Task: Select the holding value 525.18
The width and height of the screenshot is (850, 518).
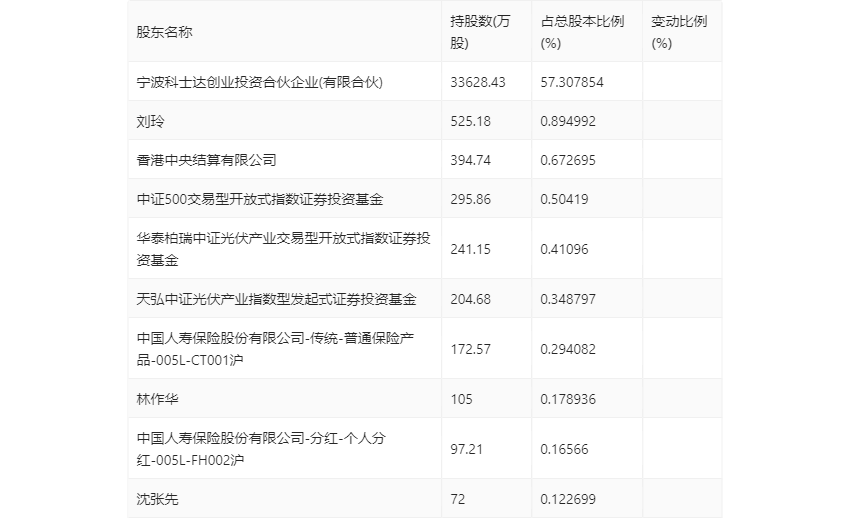Action: coord(471,121)
